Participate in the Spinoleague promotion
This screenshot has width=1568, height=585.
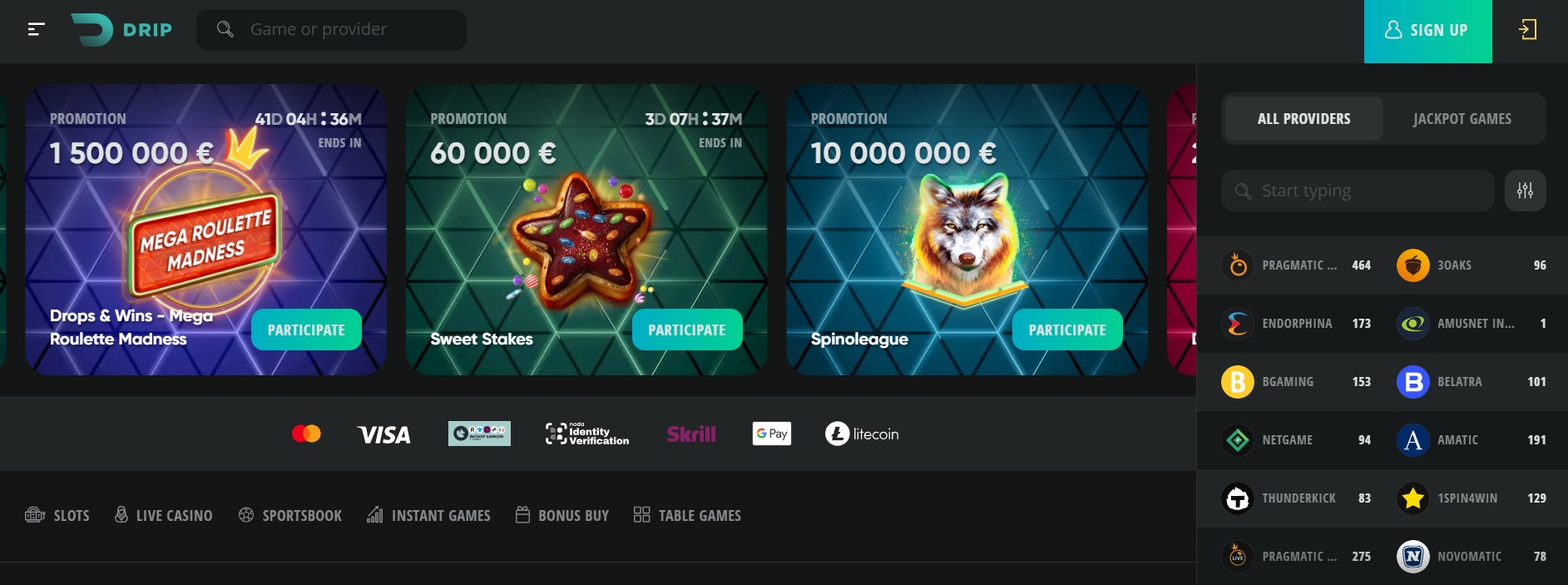(1067, 330)
